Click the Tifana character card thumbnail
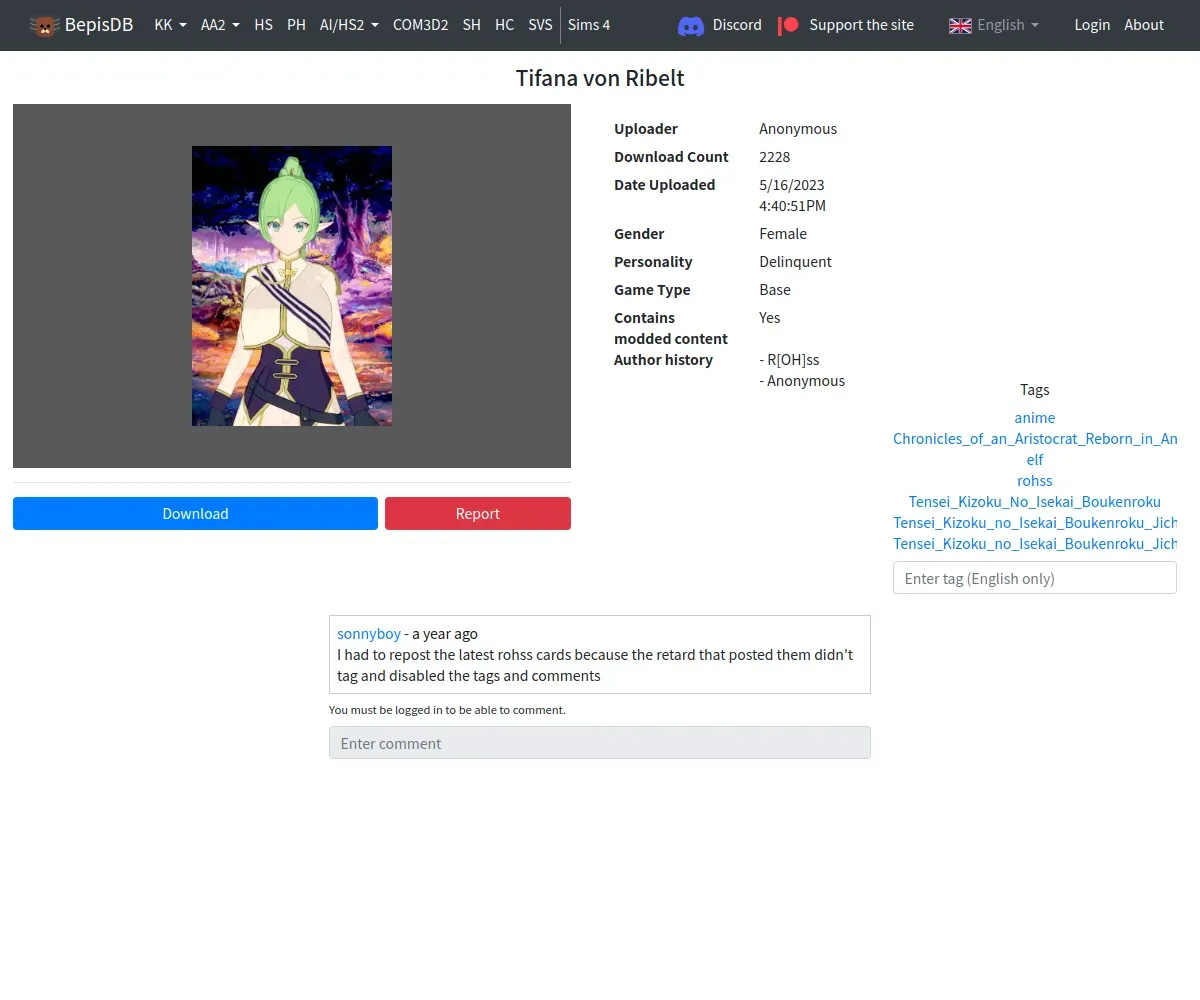The image size is (1200, 1000). coord(292,286)
